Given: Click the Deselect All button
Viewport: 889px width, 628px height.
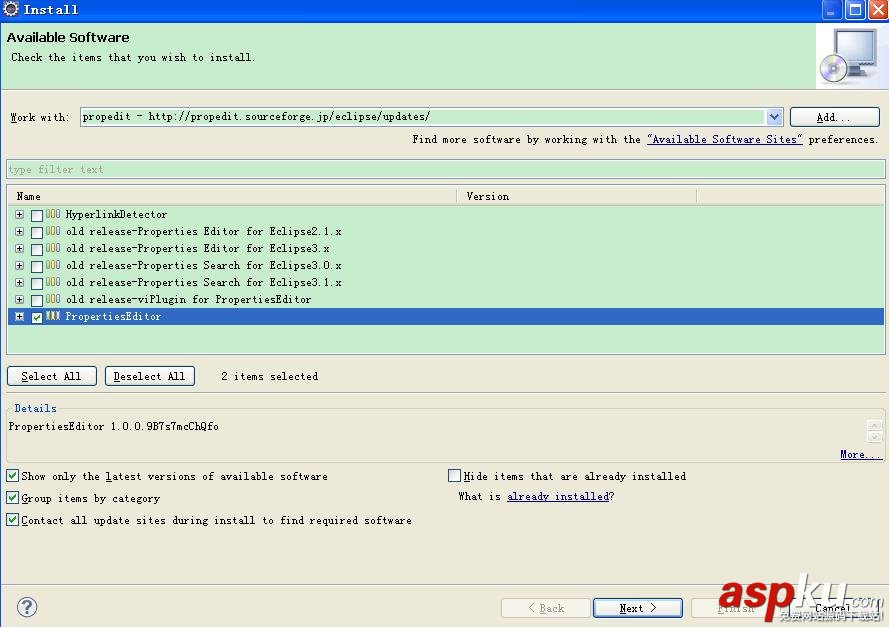Looking at the screenshot, I should click(x=150, y=376).
